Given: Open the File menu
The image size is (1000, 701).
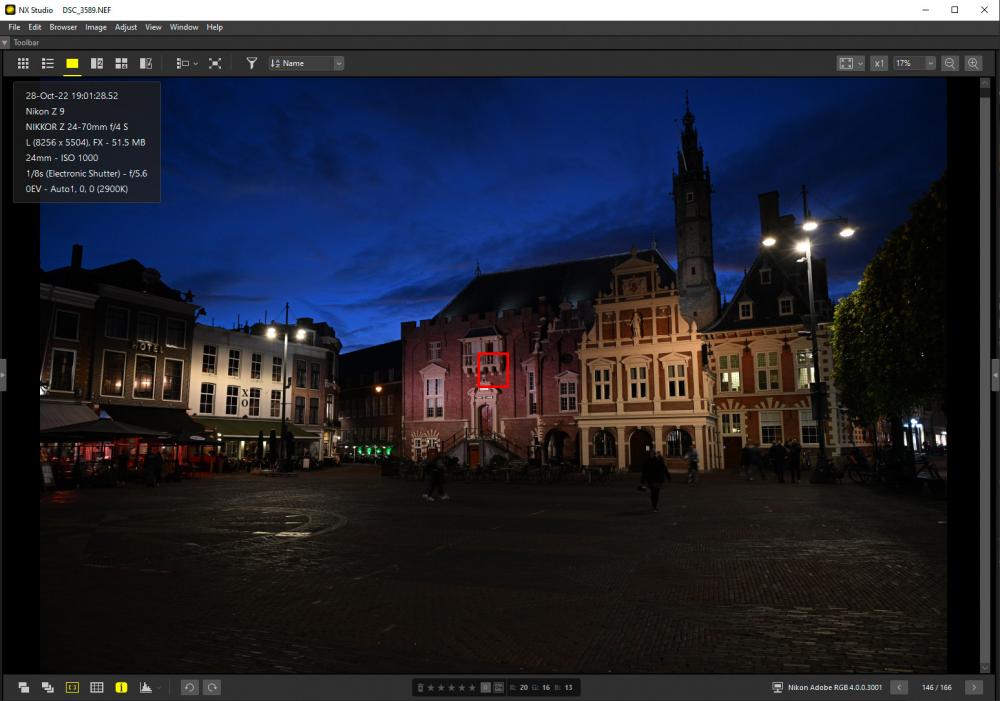Looking at the screenshot, I should pyautogui.click(x=14, y=27).
